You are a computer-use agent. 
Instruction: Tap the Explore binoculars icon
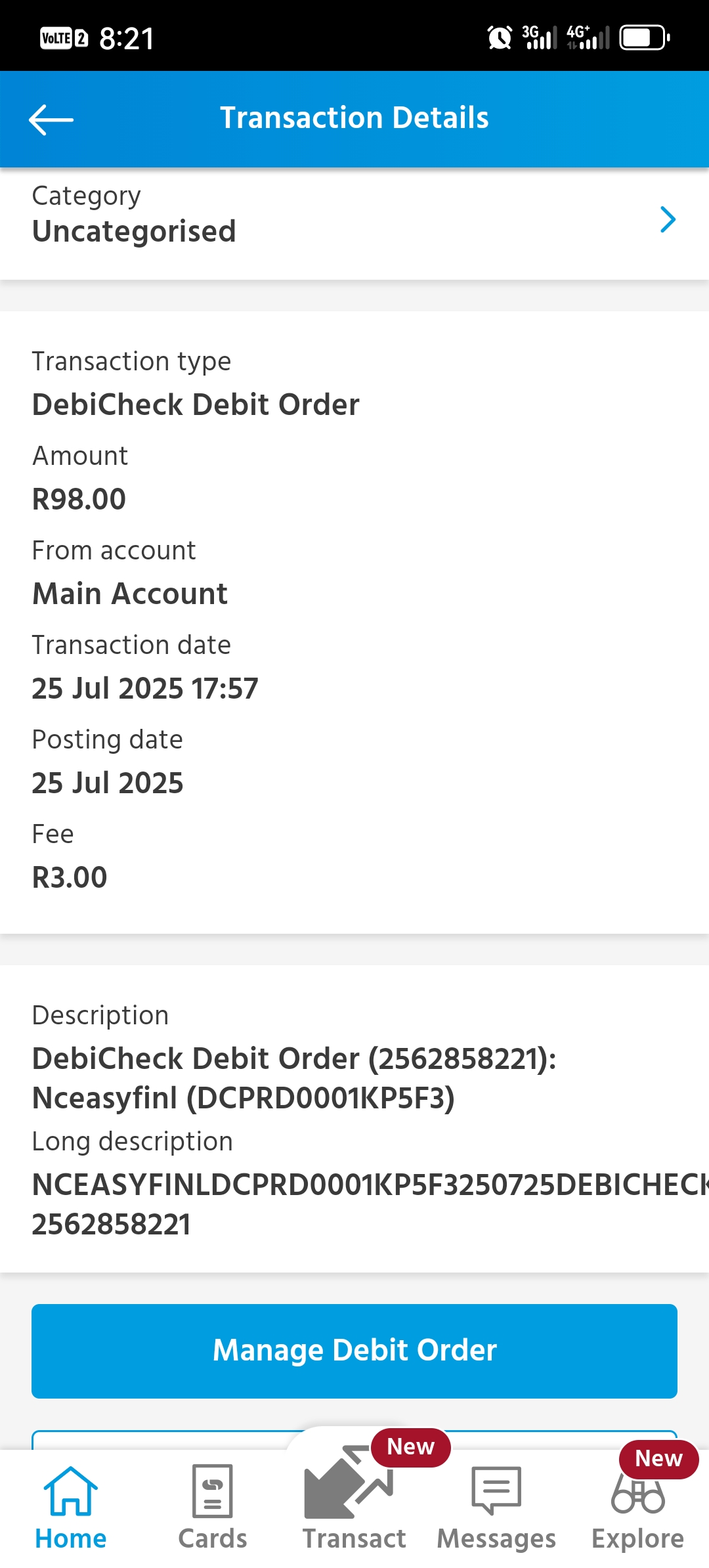[637, 1494]
